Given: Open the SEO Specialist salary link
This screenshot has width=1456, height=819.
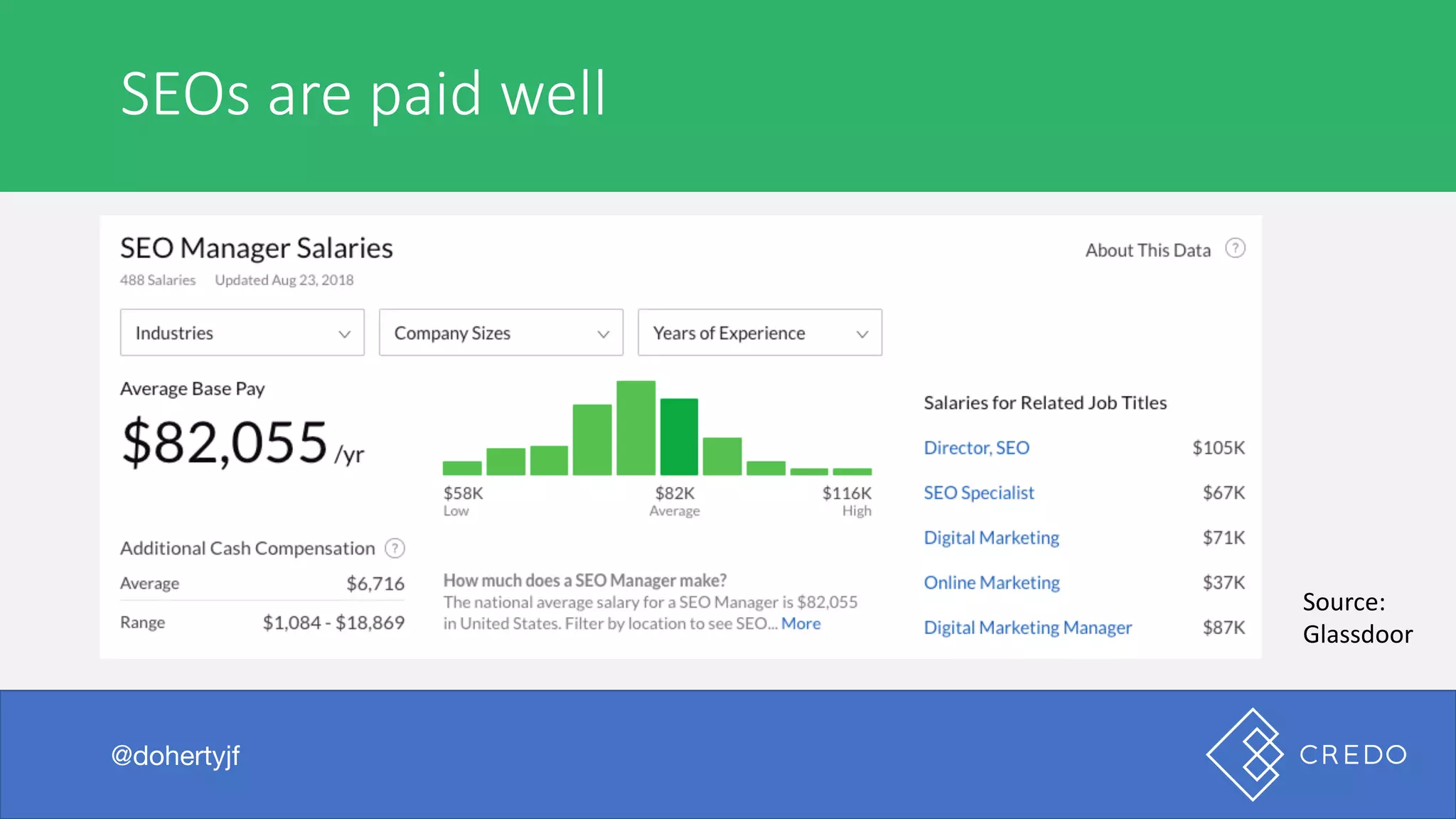Looking at the screenshot, I should (x=979, y=493).
